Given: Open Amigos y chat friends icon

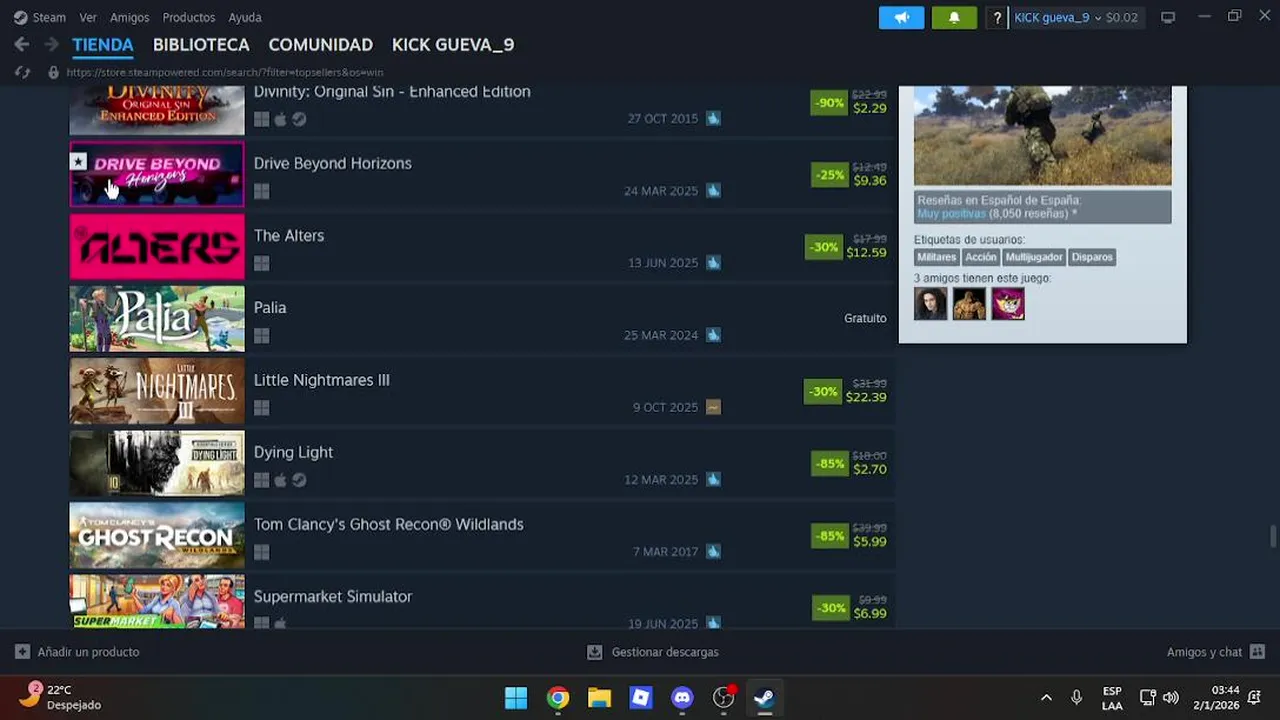Looking at the screenshot, I should (x=1257, y=652).
